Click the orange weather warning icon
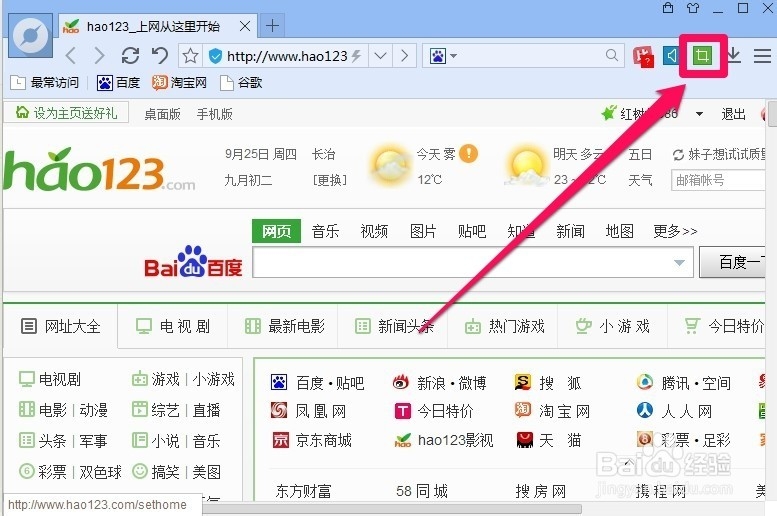Image resolution: width=777 pixels, height=516 pixels. 468,153
